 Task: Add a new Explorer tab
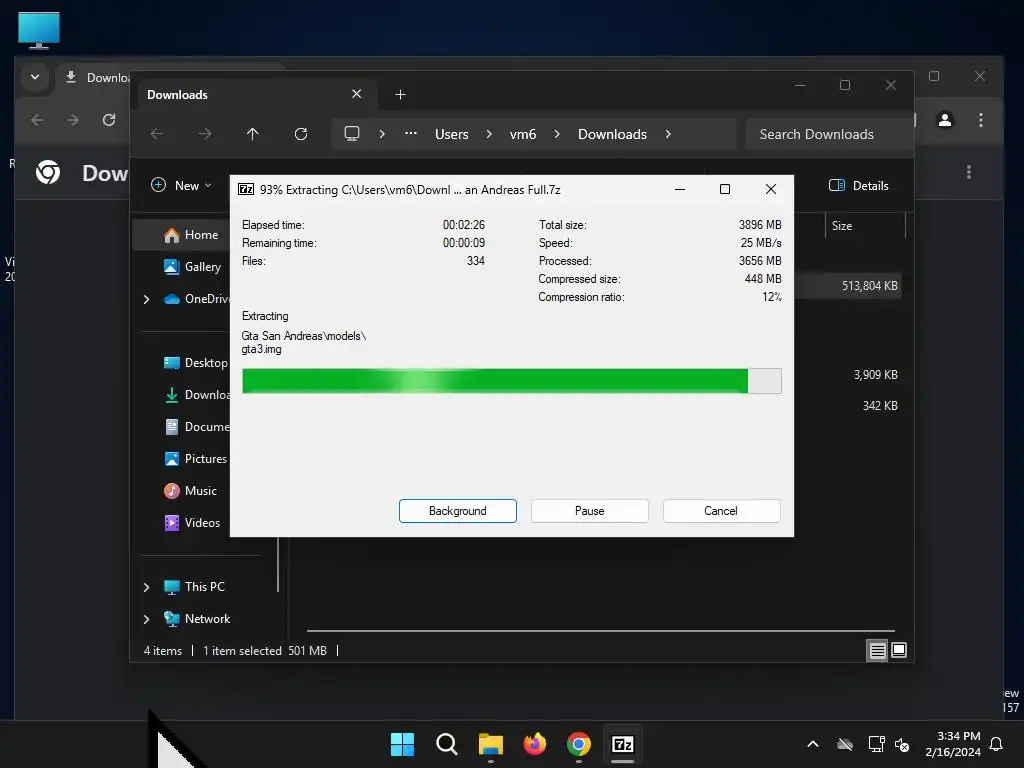pos(400,95)
